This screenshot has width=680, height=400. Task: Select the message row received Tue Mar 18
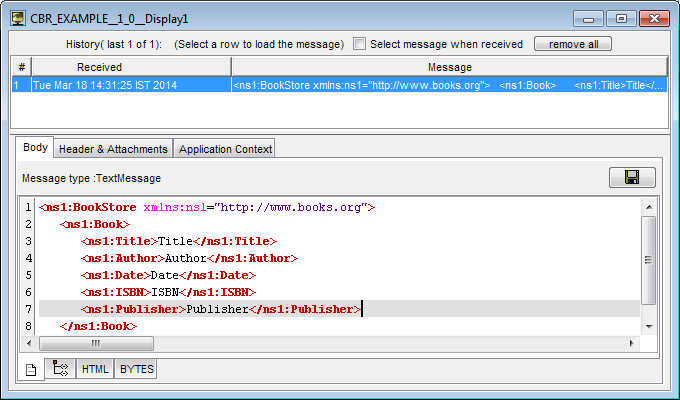tap(339, 85)
